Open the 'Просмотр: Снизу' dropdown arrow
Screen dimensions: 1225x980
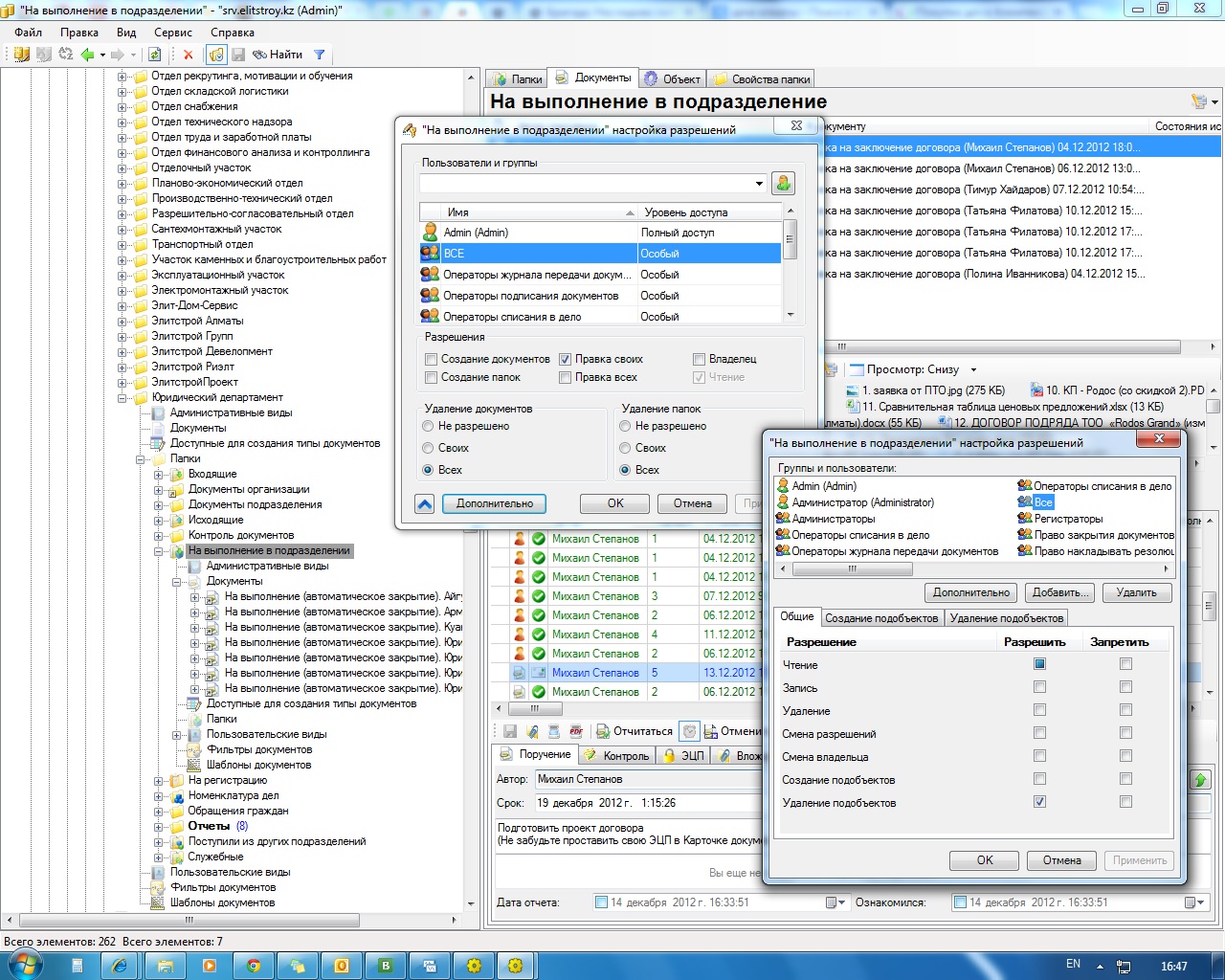pos(974,369)
